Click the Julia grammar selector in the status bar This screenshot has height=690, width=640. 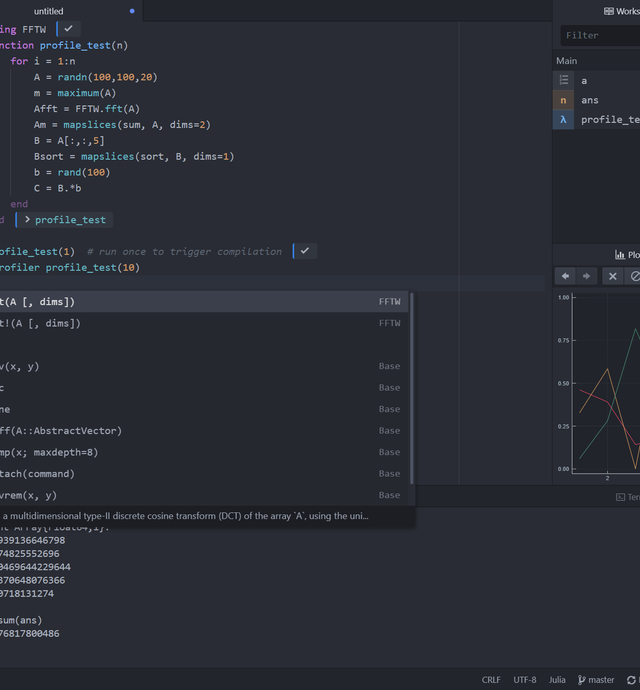click(557, 680)
